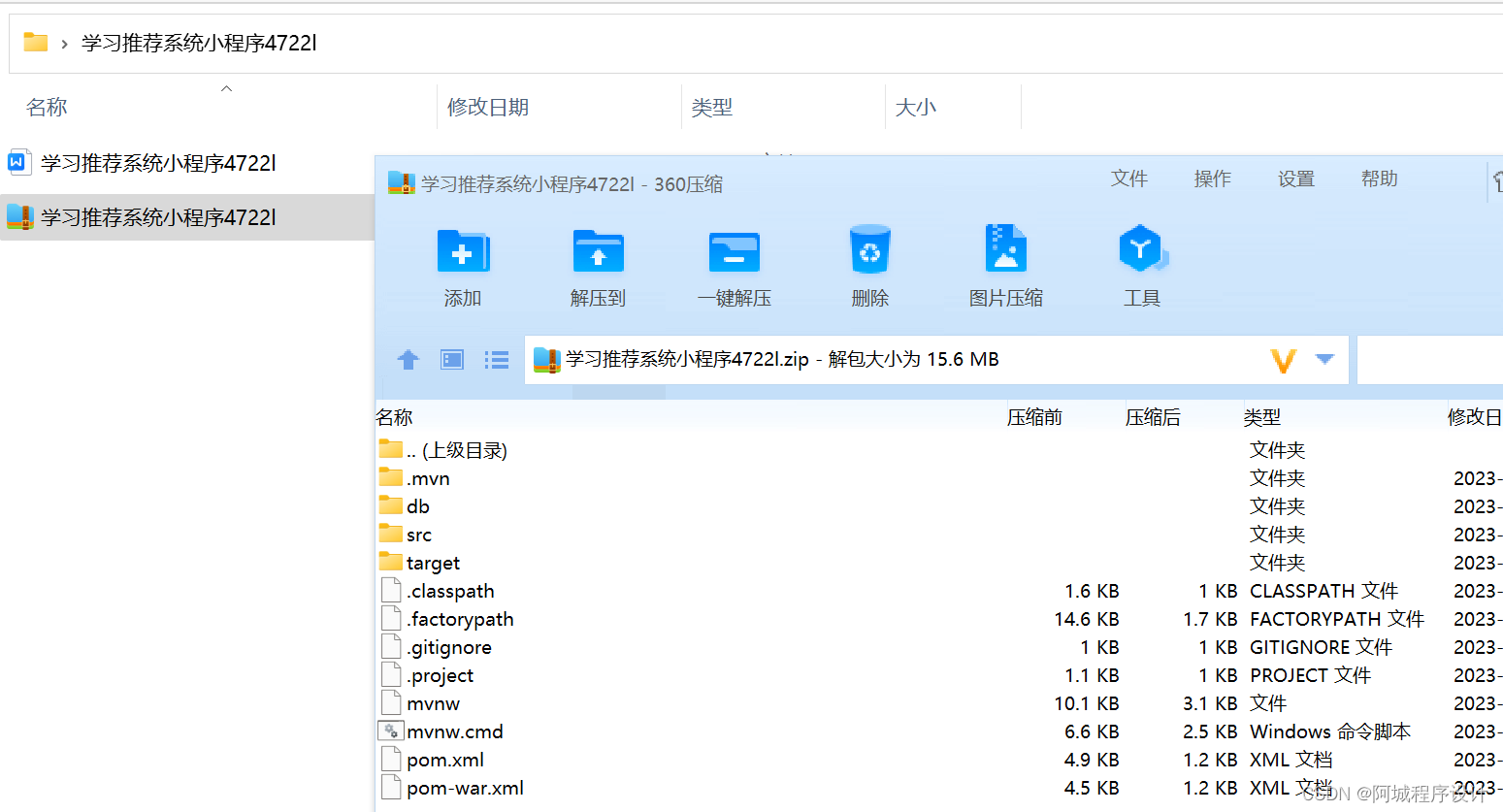Click the up-arrow navigate parent icon
The height and width of the screenshot is (812, 1503).
point(408,359)
